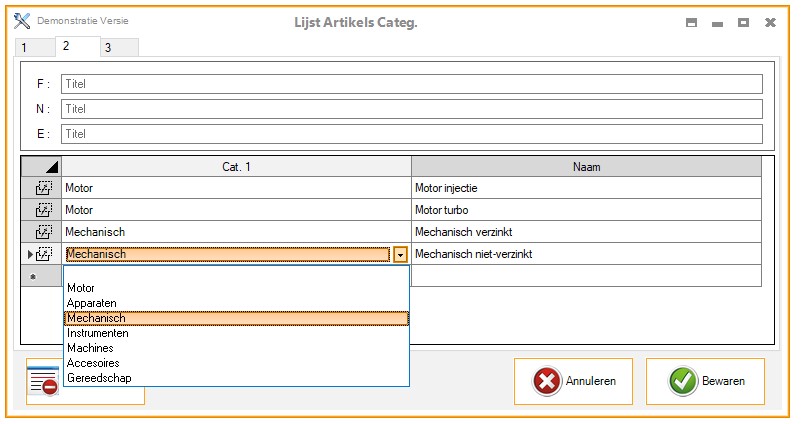This screenshot has width=801, height=424.
Task: Select Instrumenten from the dropdown options
Action: coord(97,333)
